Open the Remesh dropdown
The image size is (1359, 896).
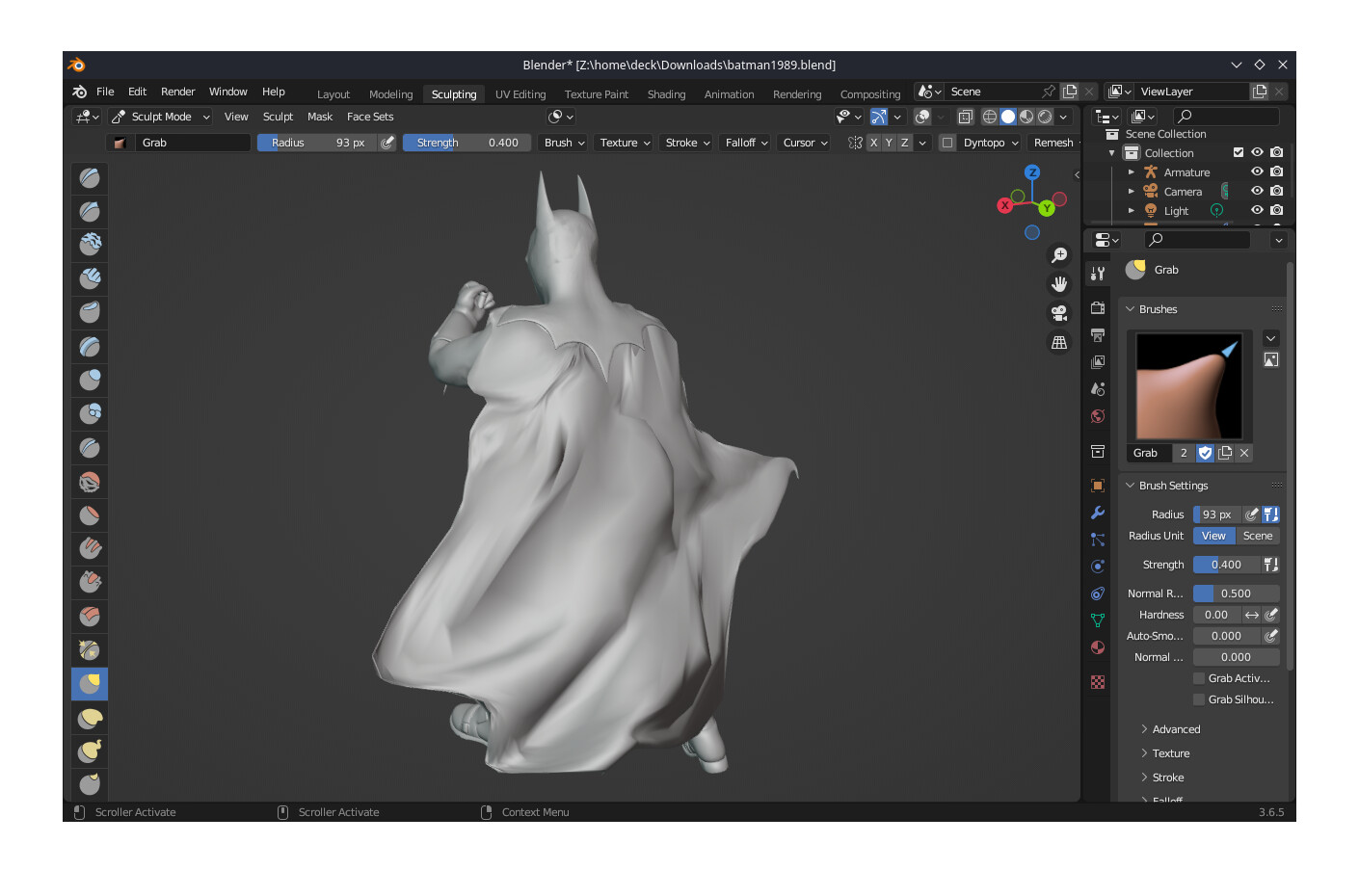pos(1053,143)
